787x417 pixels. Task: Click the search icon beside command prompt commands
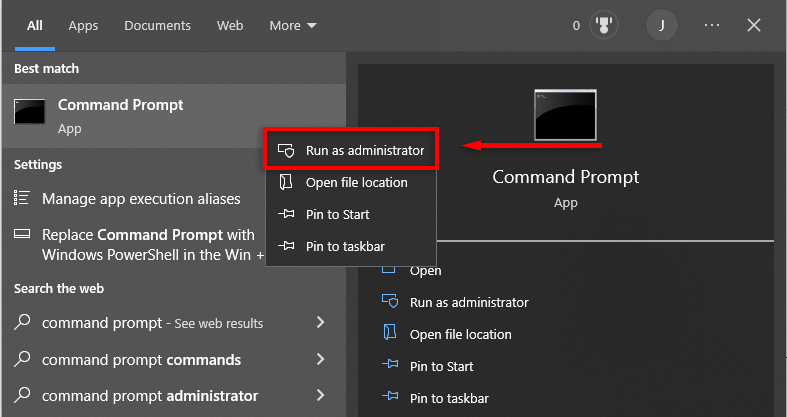click(23, 359)
